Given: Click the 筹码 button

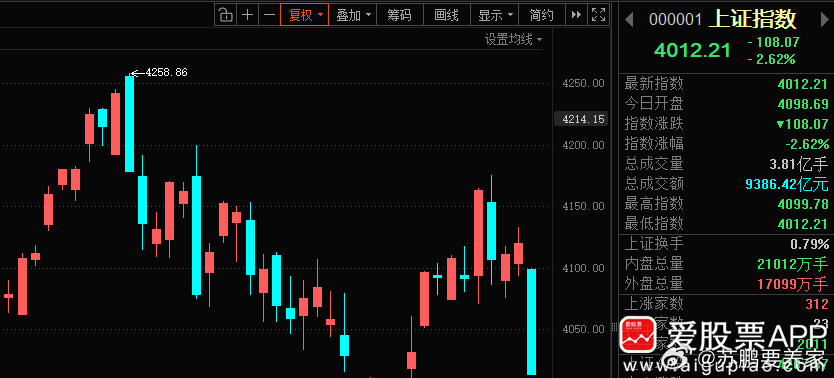Looking at the screenshot, I should (x=399, y=15).
